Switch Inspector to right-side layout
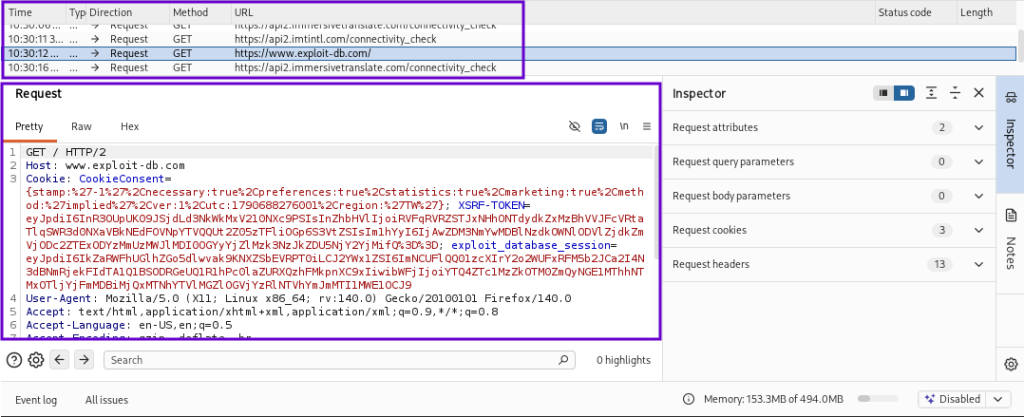 coord(904,93)
